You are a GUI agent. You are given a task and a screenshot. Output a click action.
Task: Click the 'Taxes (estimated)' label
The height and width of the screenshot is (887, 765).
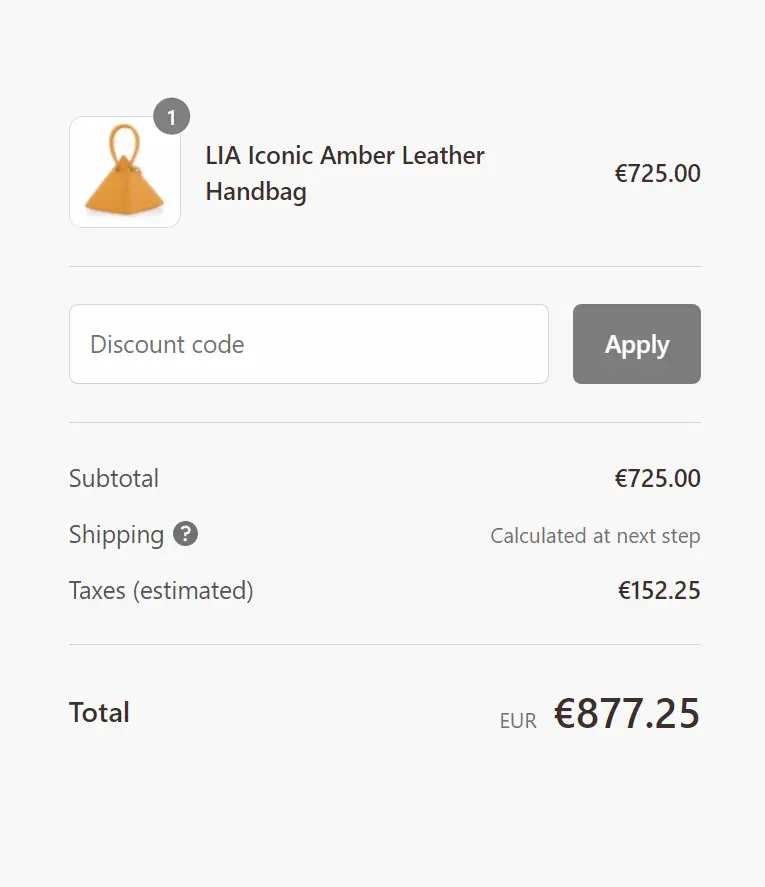[161, 591]
